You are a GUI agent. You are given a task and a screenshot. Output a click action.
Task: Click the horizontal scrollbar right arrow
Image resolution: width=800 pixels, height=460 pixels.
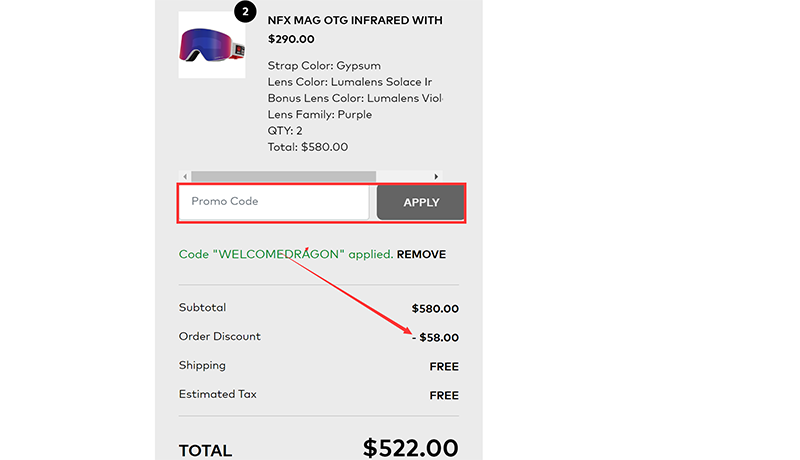(x=436, y=177)
